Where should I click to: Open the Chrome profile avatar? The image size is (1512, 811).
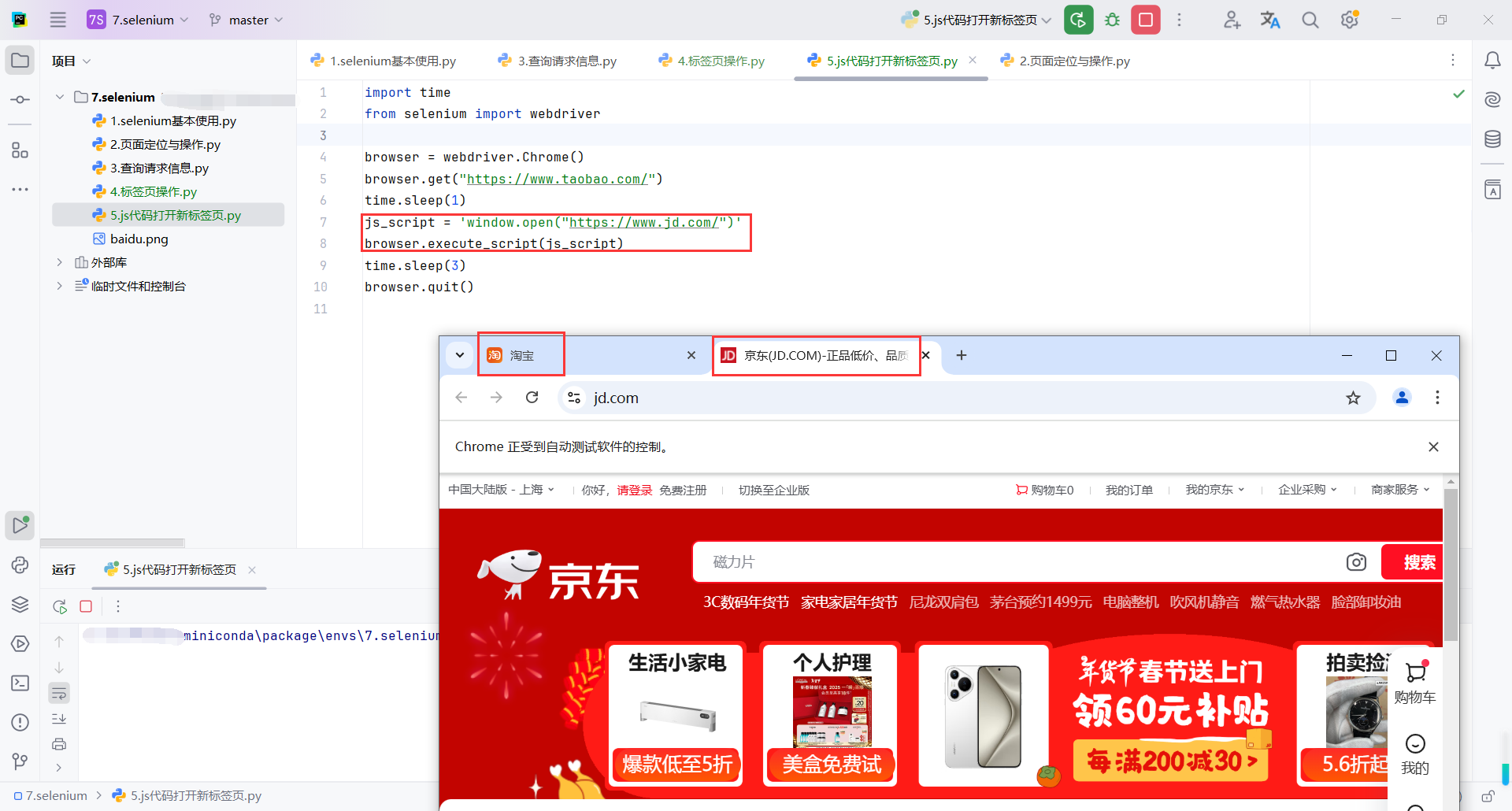1402,398
